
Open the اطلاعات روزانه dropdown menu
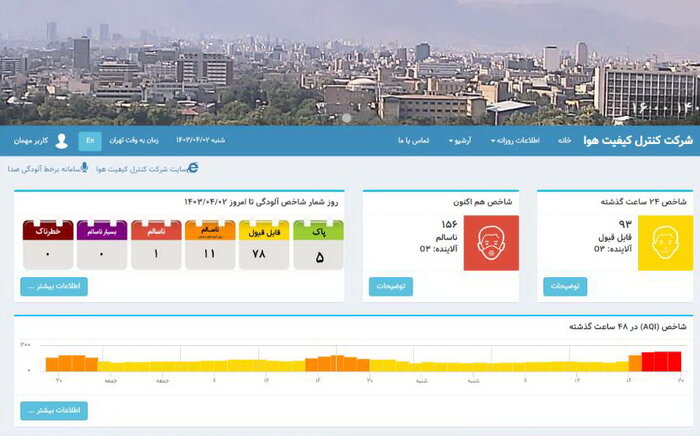click(x=515, y=141)
